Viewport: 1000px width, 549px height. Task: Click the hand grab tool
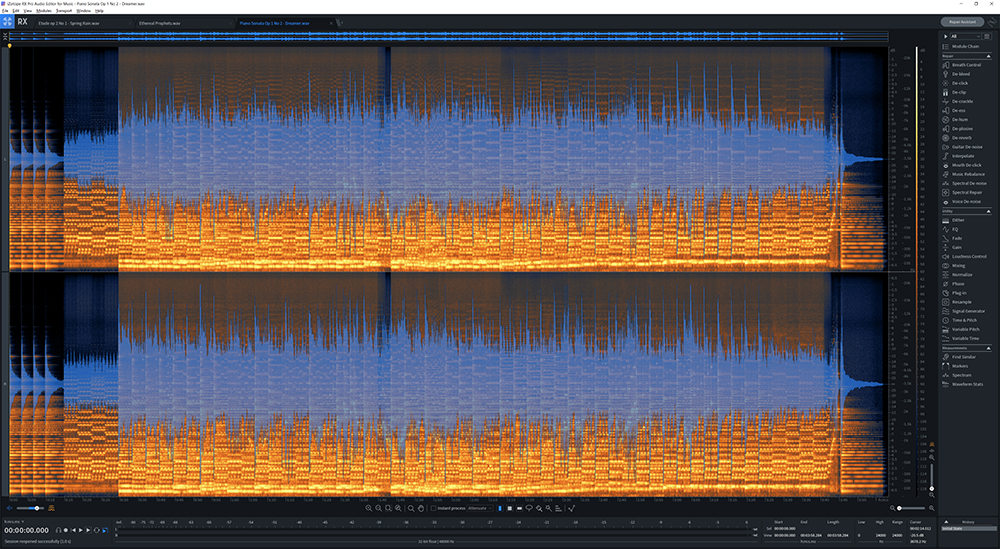(x=421, y=508)
